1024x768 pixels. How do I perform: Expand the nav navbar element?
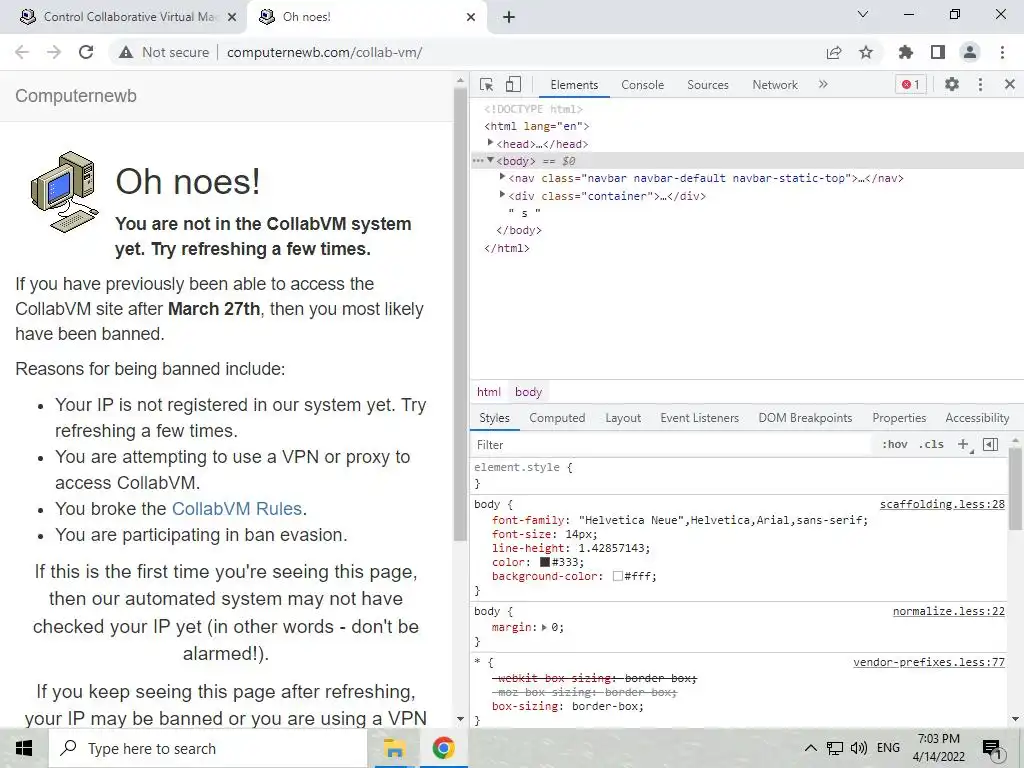502,177
